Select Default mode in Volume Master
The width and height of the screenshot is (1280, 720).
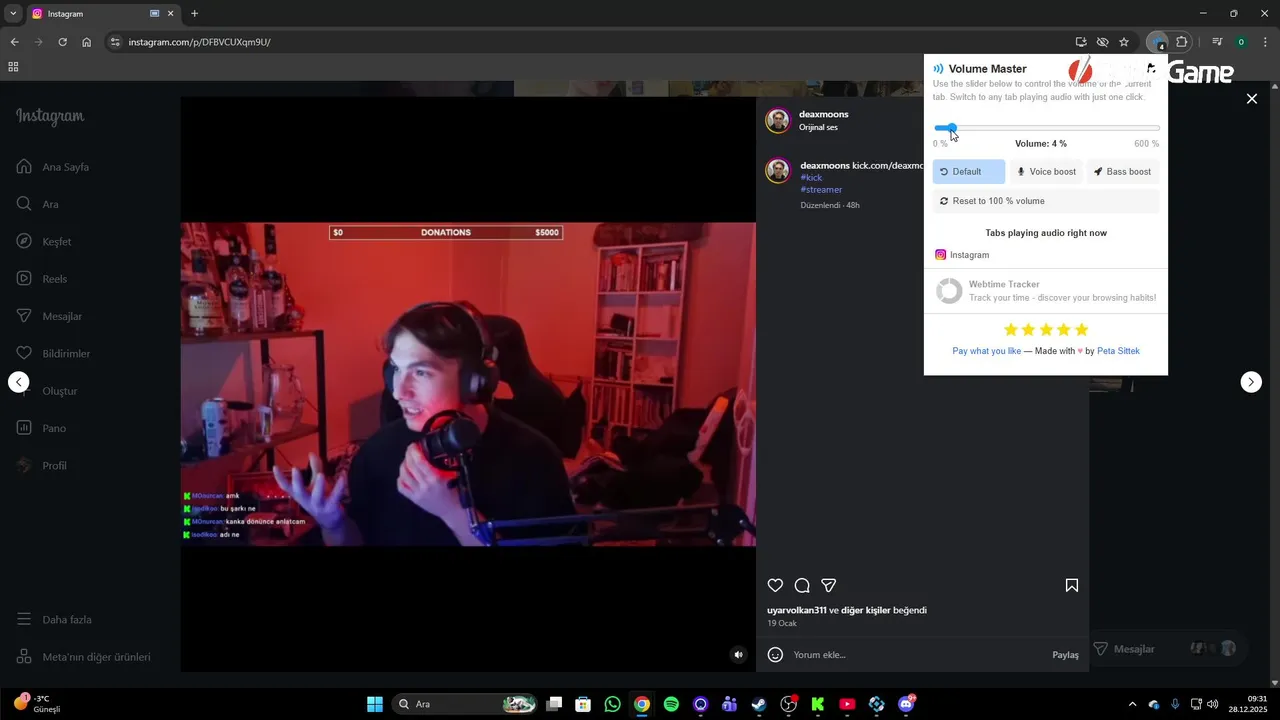pos(968,172)
